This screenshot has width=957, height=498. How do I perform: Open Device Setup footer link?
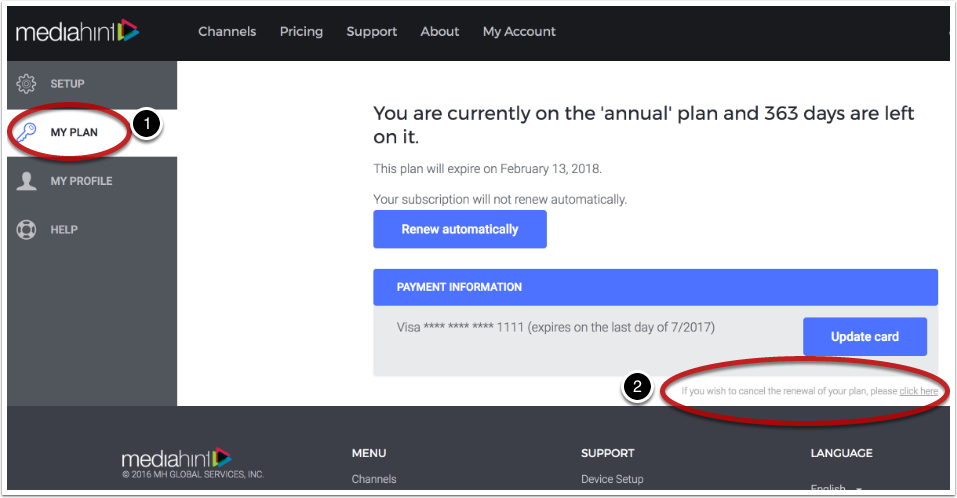[612, 479]
